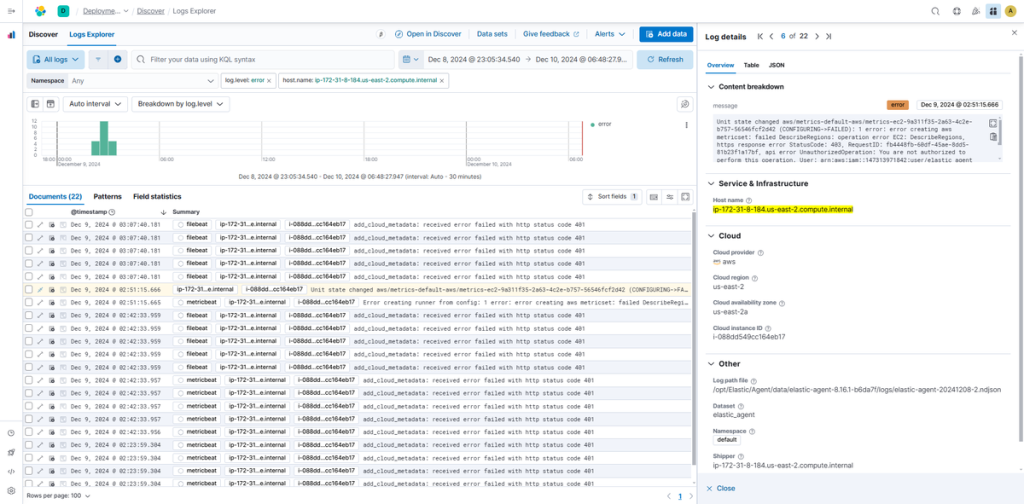1024x504 pixels.
Task: Open the calendar date quick menu
Action: coord(410,60)
